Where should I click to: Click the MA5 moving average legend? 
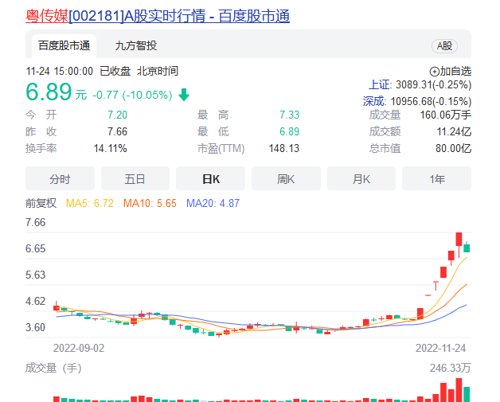coord(90,203)
